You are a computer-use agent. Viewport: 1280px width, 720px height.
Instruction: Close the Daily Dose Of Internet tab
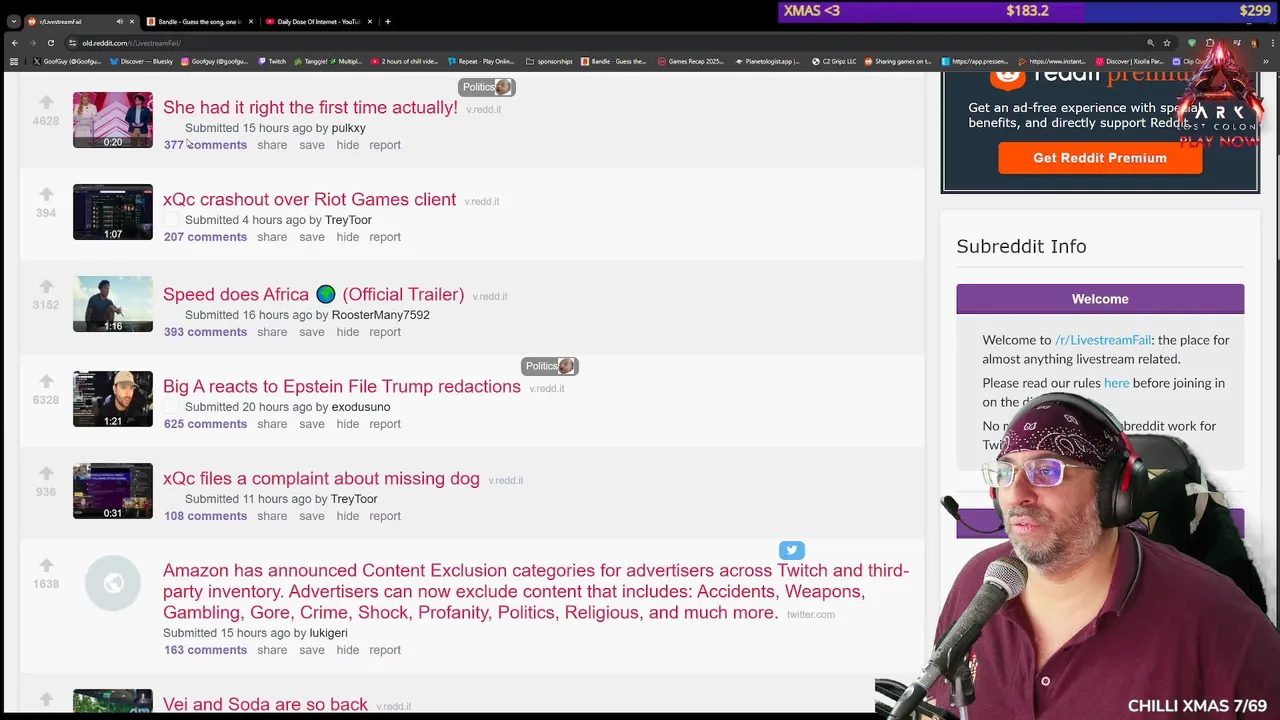[x=370, y=21]
